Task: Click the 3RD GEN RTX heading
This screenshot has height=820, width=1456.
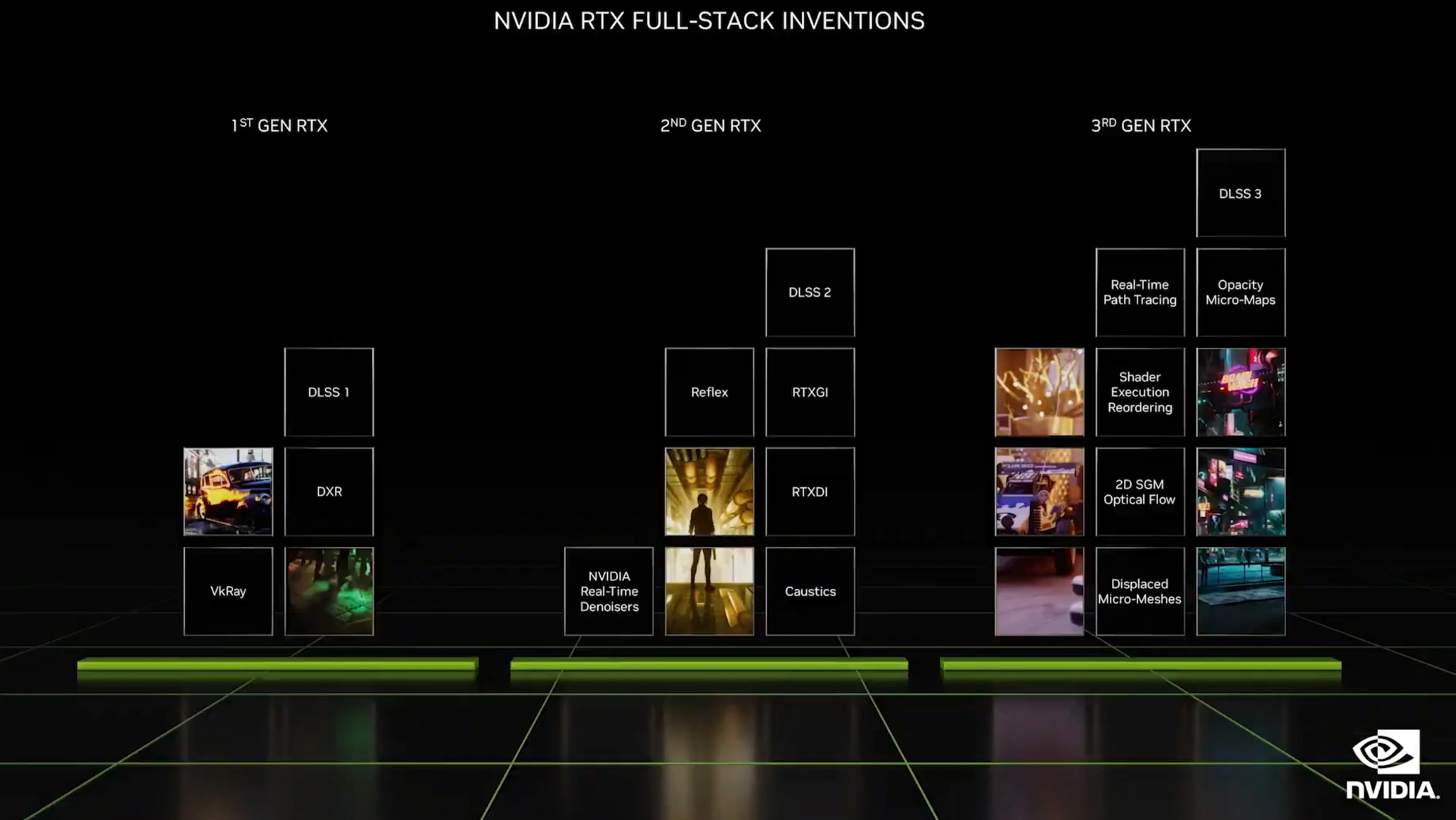Action: pyautogui.click(x=1141, y=125)
